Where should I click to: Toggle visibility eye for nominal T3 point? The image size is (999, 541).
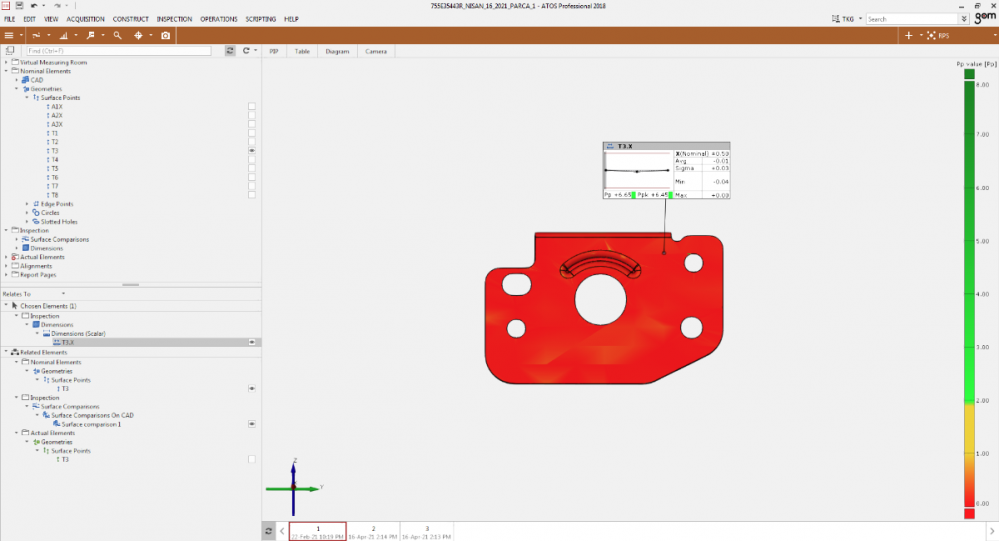click(252, 151)
